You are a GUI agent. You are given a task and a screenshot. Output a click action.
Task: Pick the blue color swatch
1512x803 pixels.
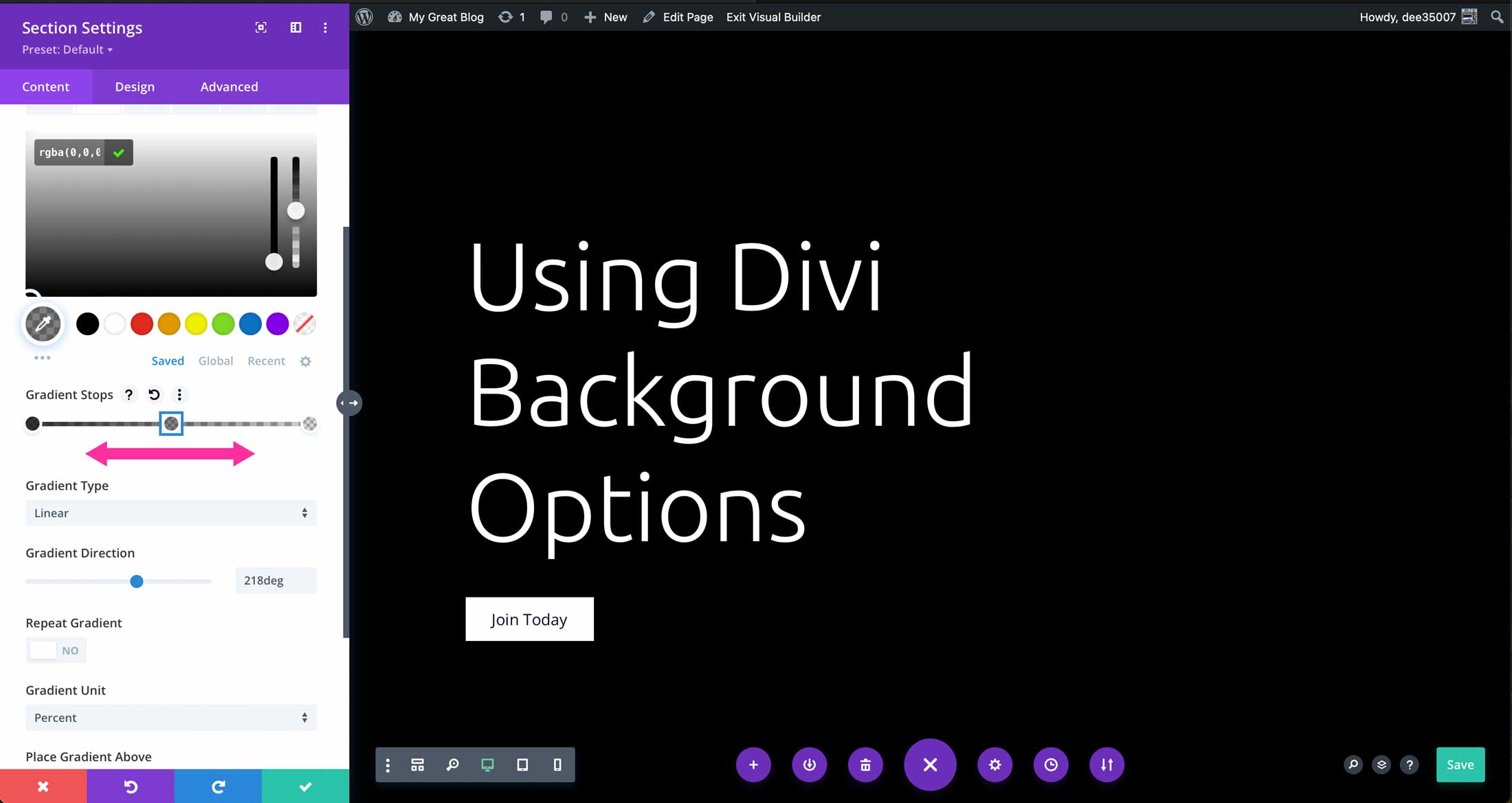pyautogui.click(x=250, y=324)
